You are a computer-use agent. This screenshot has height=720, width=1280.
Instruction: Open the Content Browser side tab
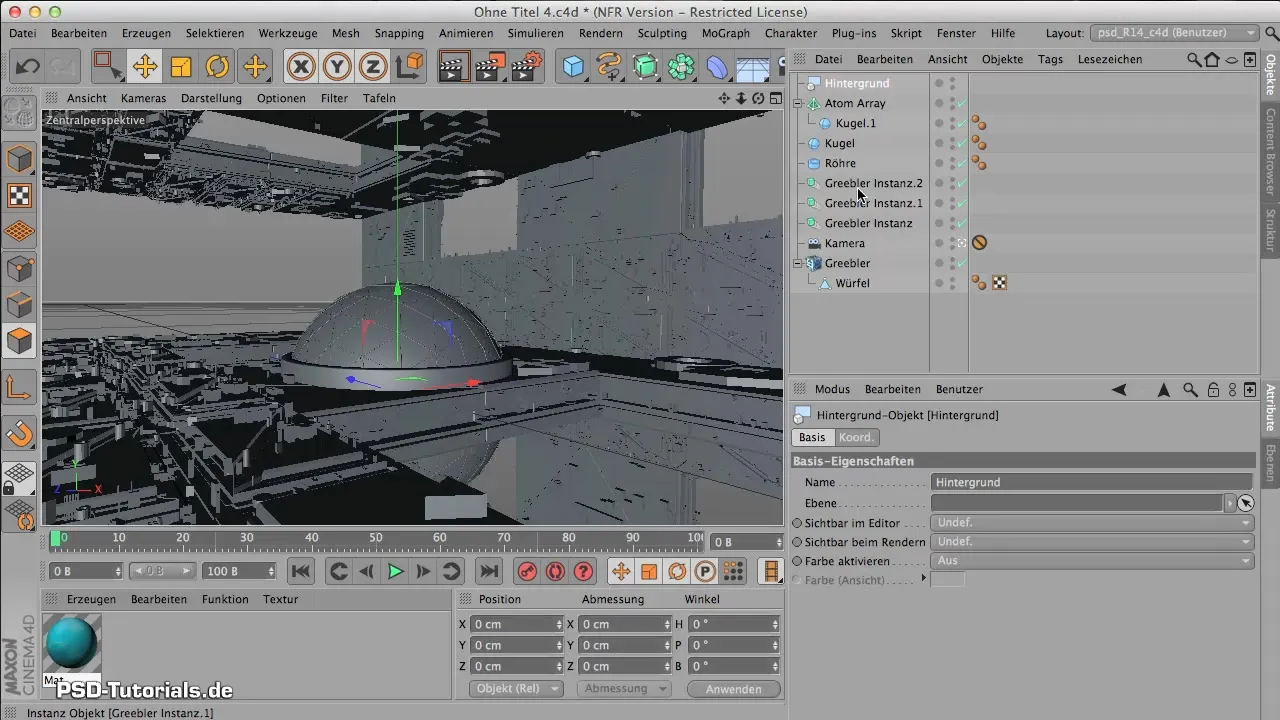(1270, 153)
